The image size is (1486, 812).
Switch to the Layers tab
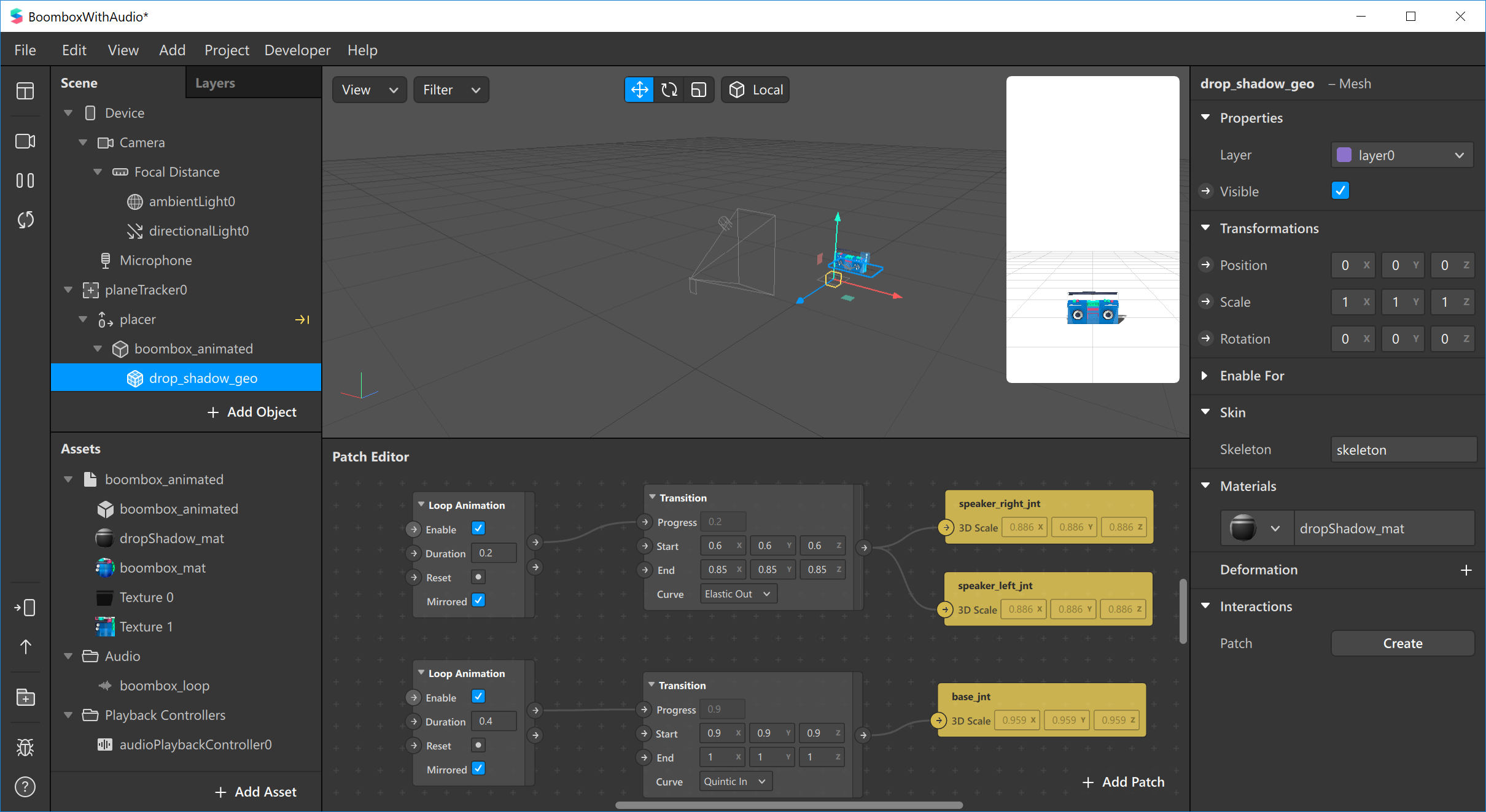pyautogui.click(x=215, y=83)
